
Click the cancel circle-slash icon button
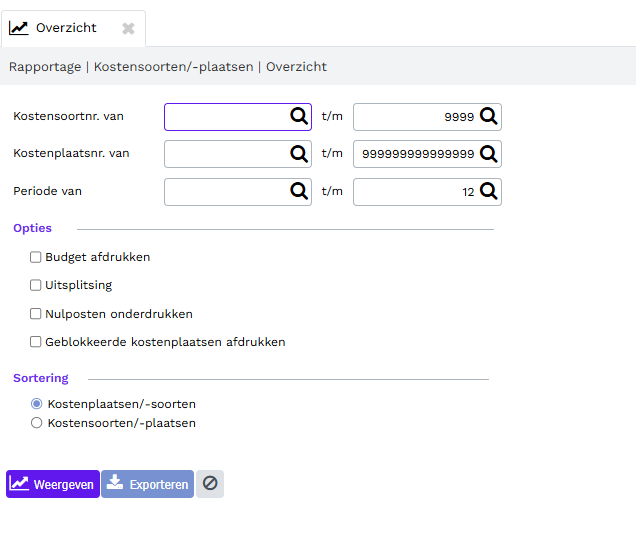[x=210, y=484]
